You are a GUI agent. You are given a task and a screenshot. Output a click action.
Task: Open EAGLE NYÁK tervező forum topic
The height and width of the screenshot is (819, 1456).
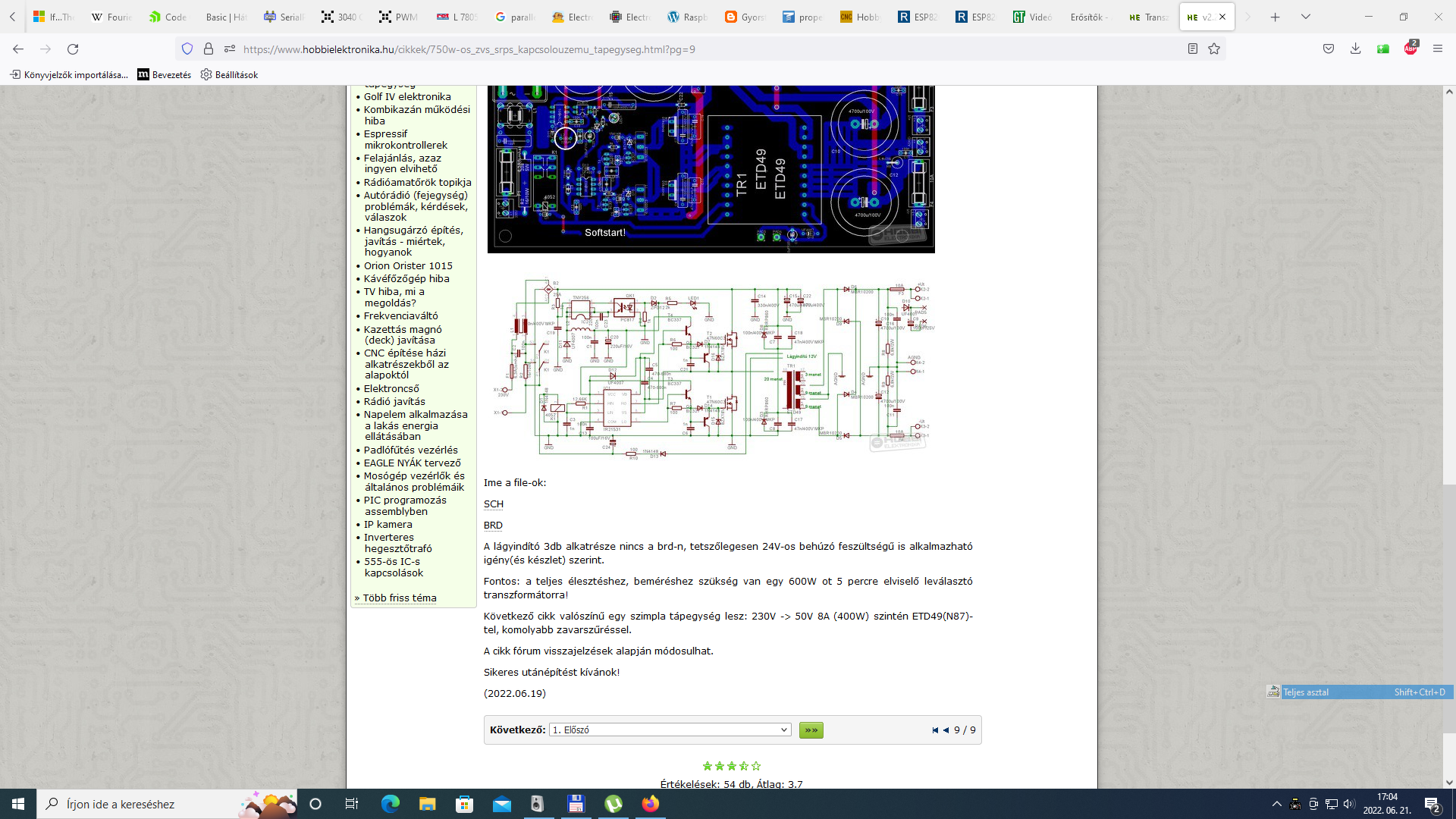(x=412, y=463)
